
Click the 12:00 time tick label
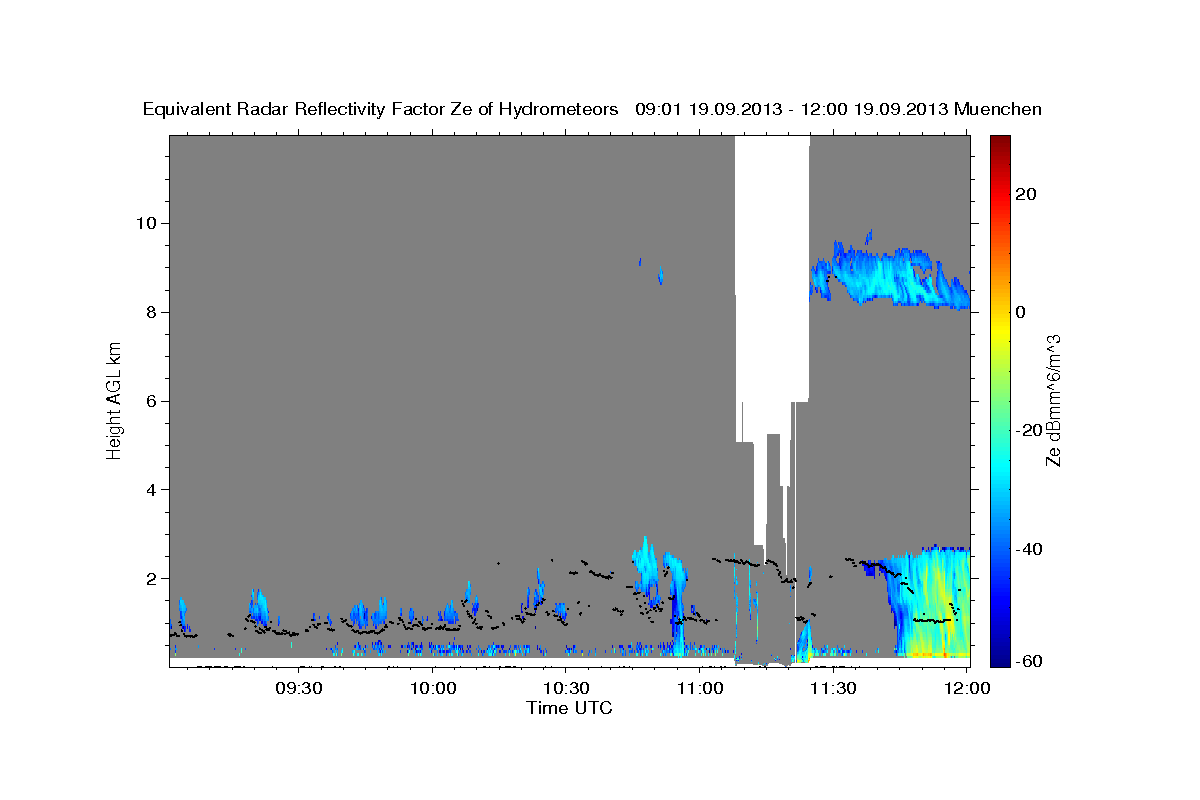point(967,688)
